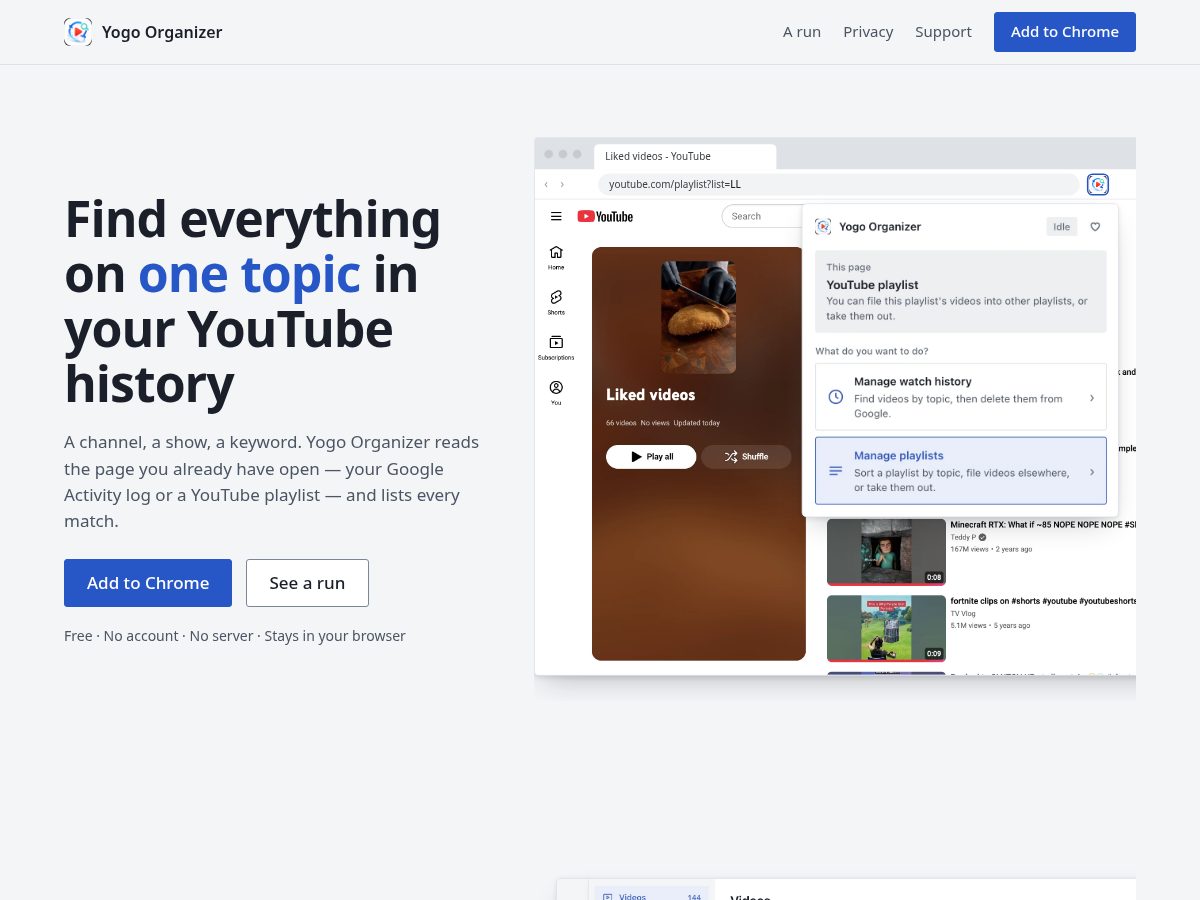Viewport: 1200px width, 900px height.
Task: Click the YouTube Search field
Action: (x=762, y=216)
